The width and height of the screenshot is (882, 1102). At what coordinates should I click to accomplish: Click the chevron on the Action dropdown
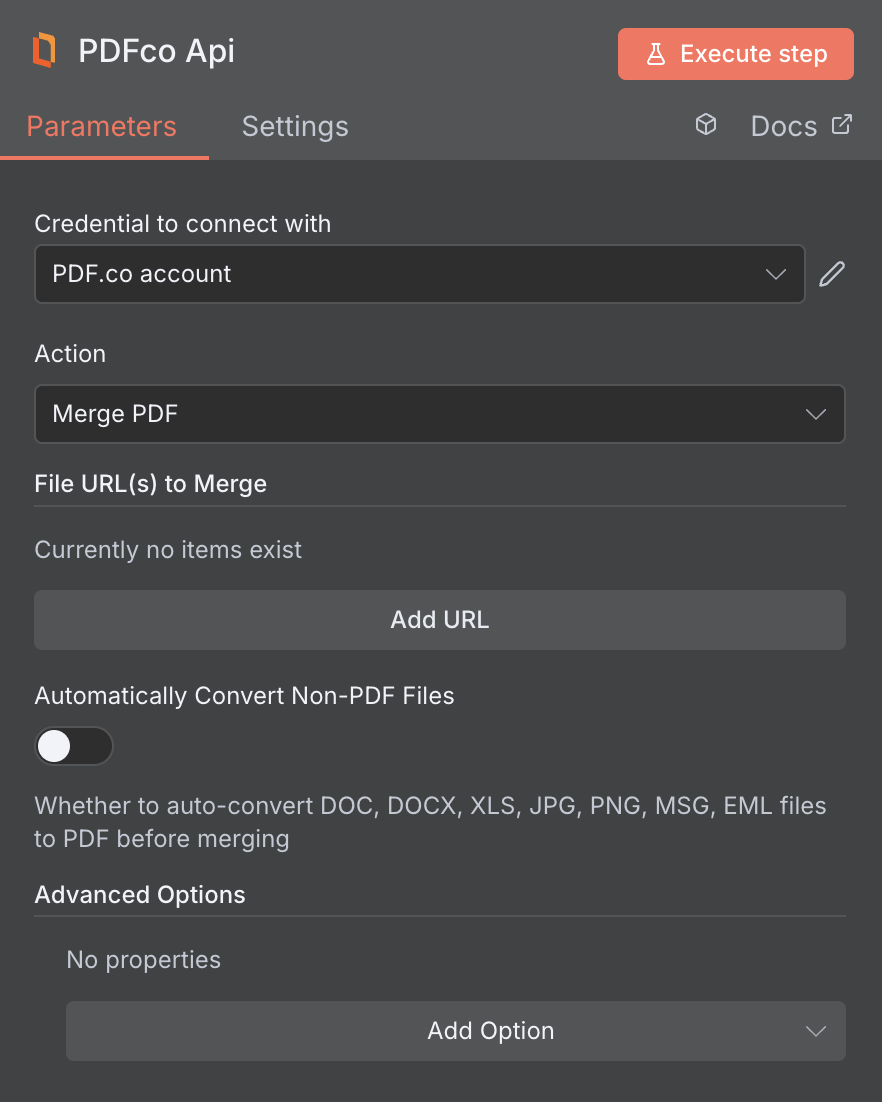pos(815,414)
